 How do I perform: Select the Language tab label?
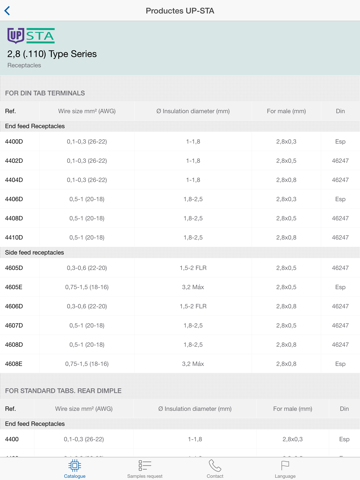(x=285, y=476)
